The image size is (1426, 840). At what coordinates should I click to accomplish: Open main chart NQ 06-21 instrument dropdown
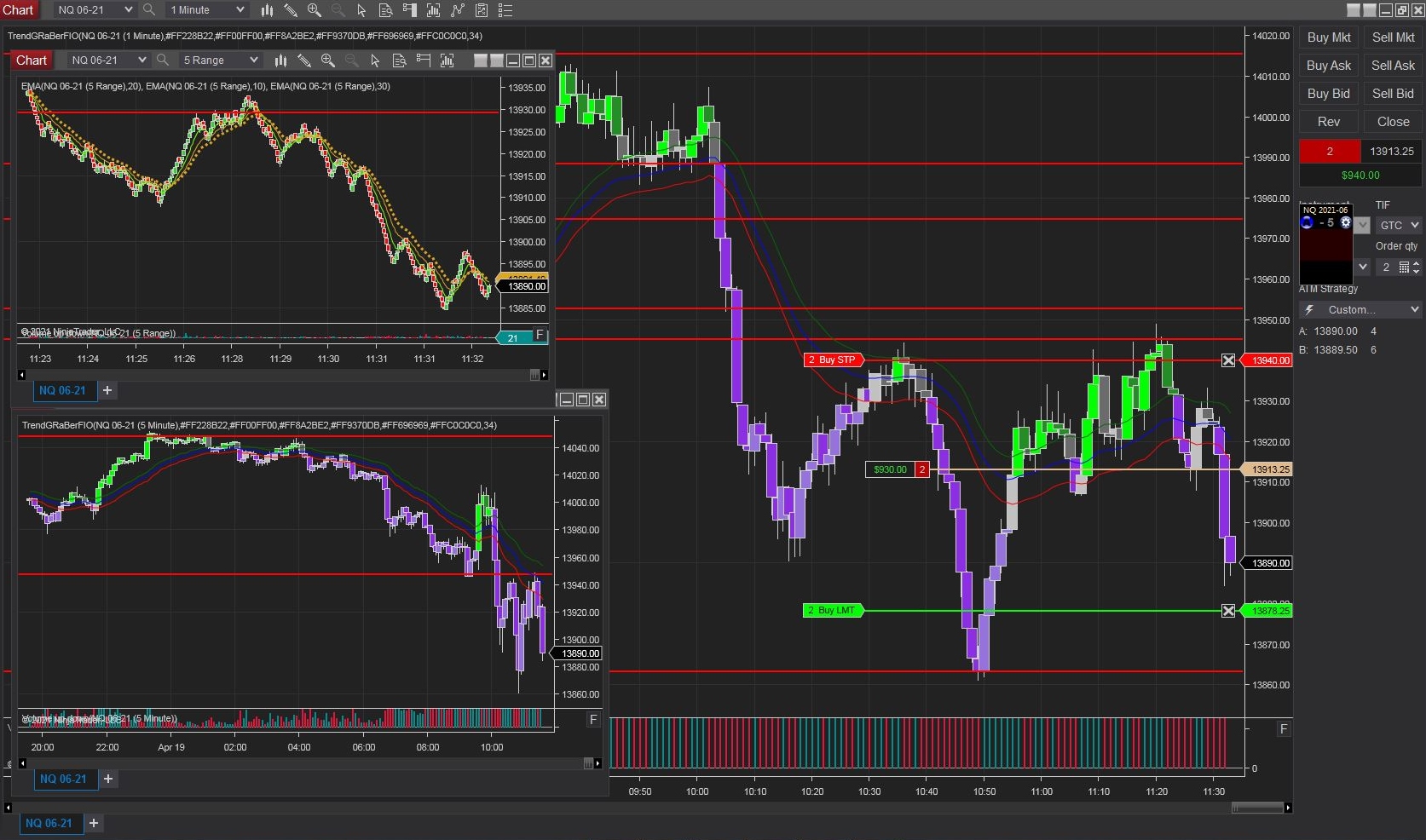click(94, 9)
